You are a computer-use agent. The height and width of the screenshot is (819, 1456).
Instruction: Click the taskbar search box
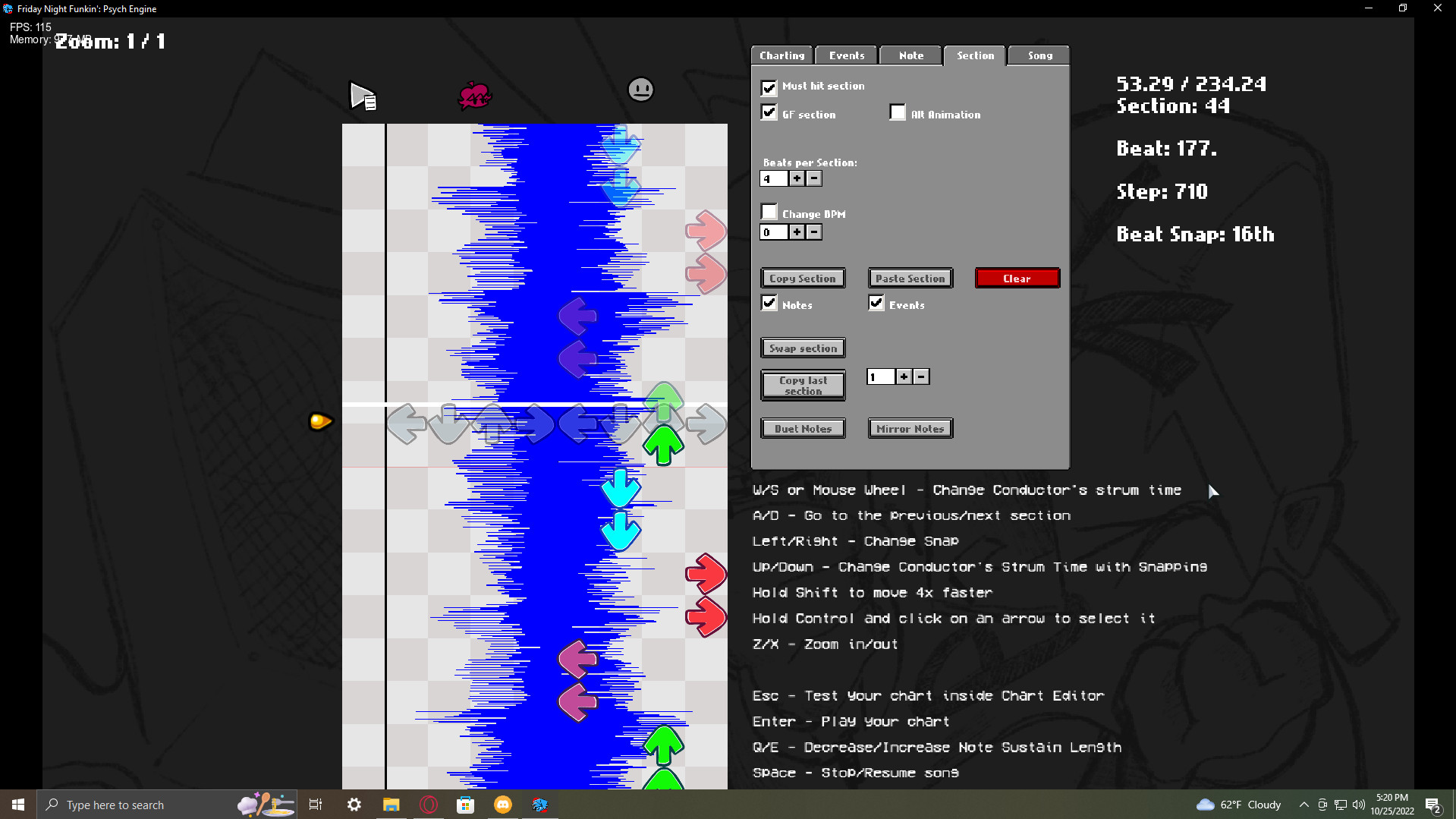[167, 805]
